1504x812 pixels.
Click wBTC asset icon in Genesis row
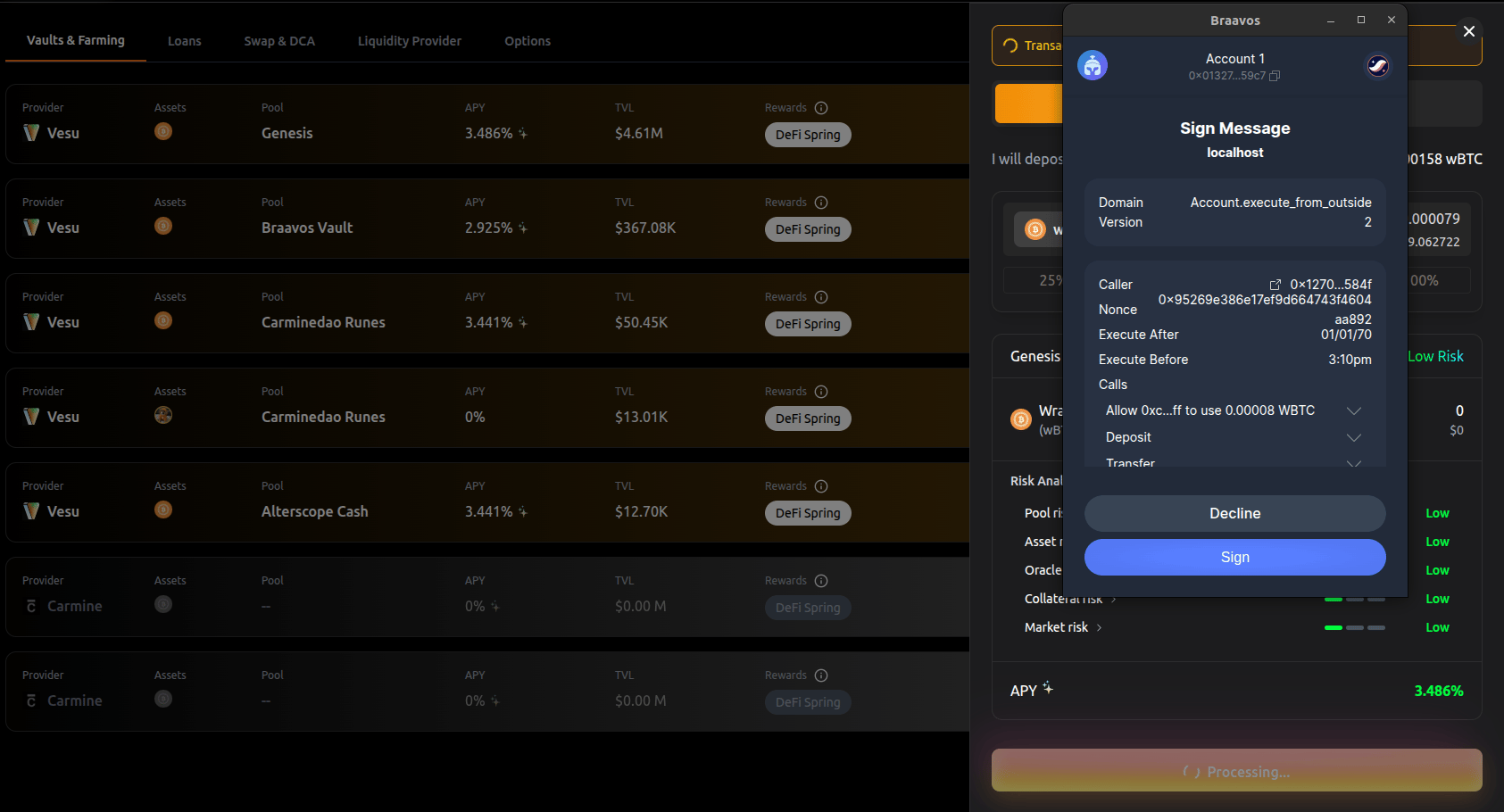click(163, 131)
